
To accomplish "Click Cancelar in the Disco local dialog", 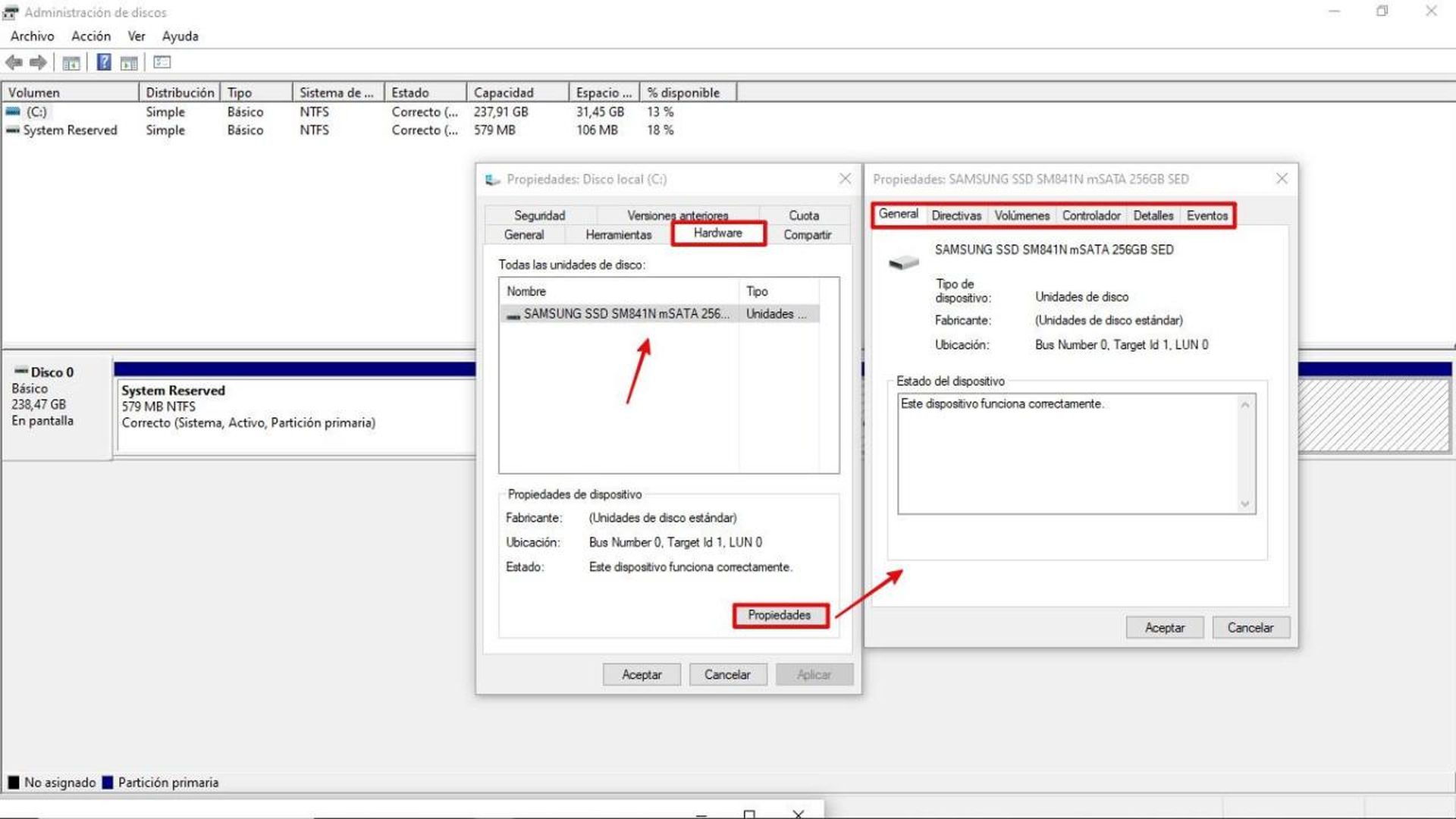I will tap(727, 674).
